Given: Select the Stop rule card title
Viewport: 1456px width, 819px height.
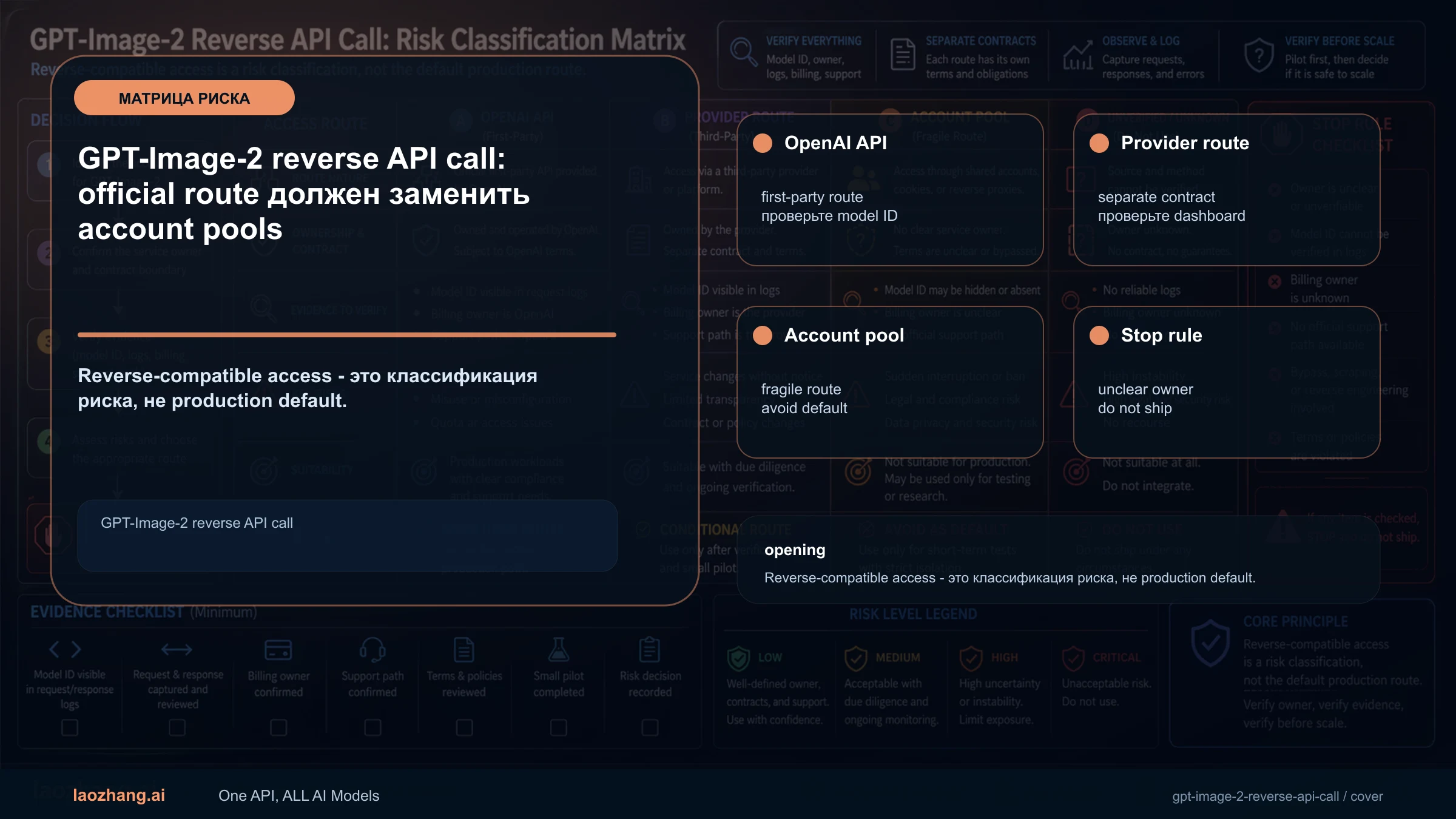Looking at the screenshot, I should (1161, 335).
